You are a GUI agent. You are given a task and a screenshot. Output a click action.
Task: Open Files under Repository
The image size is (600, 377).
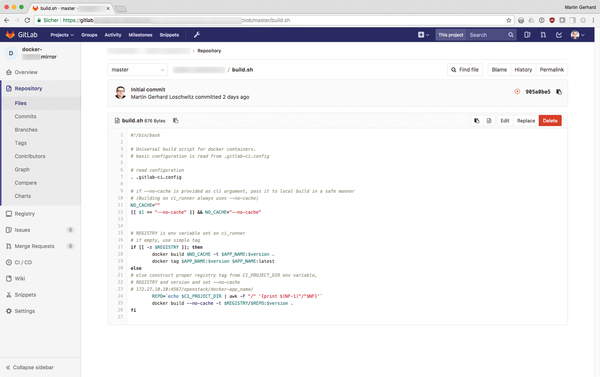click(21, 103)
